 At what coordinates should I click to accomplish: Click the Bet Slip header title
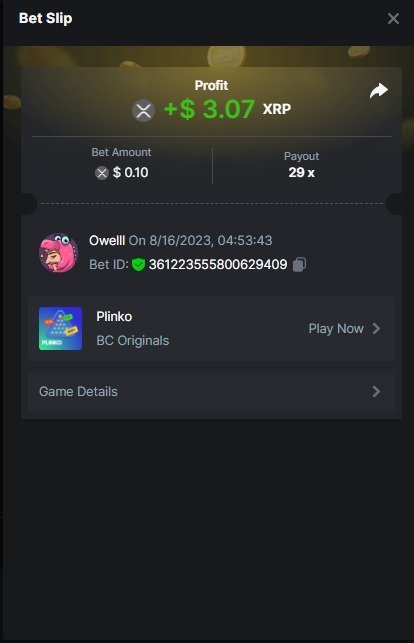[x=45, y=18]
